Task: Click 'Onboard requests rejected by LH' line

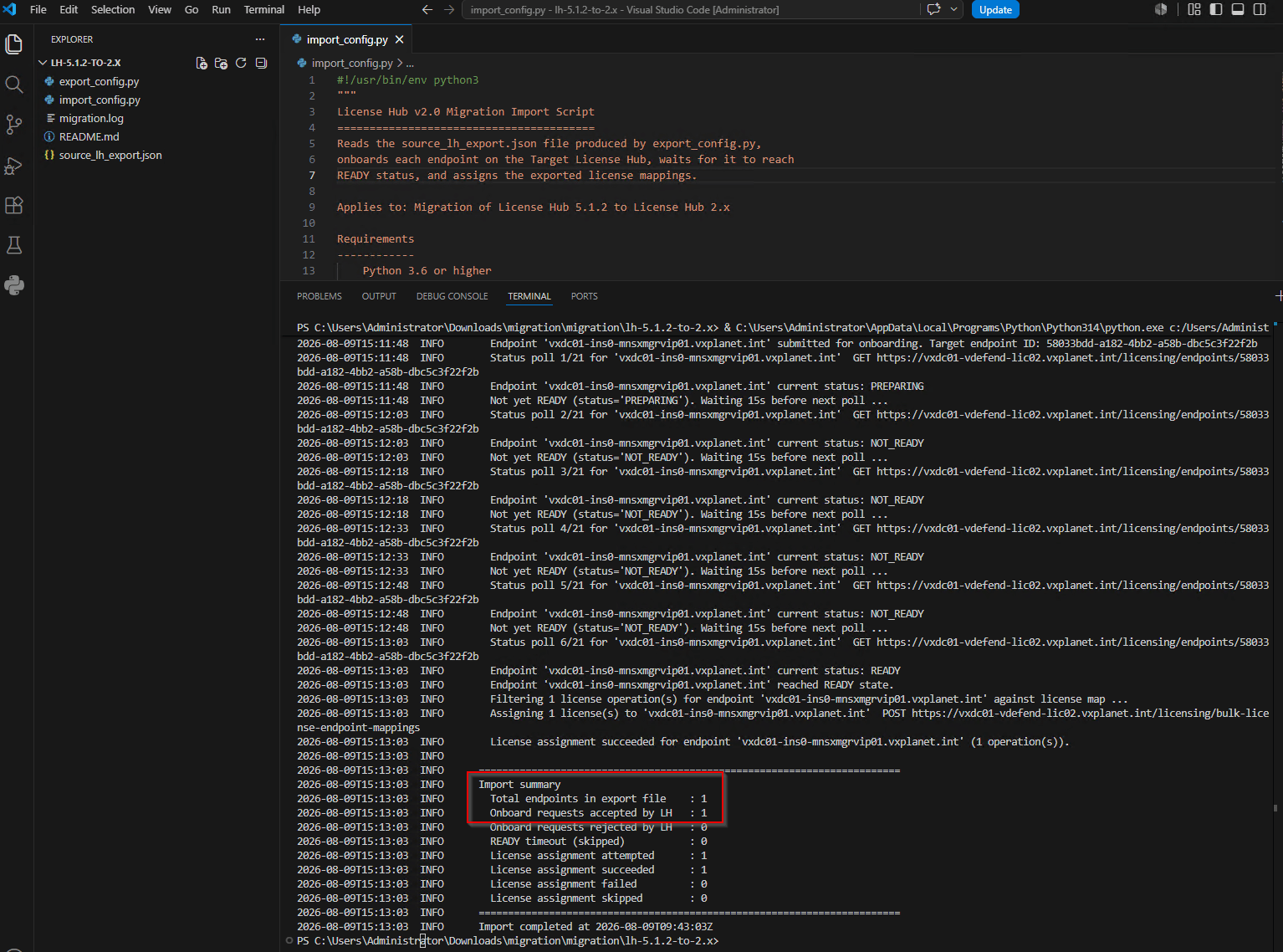Action: [598, 827]
